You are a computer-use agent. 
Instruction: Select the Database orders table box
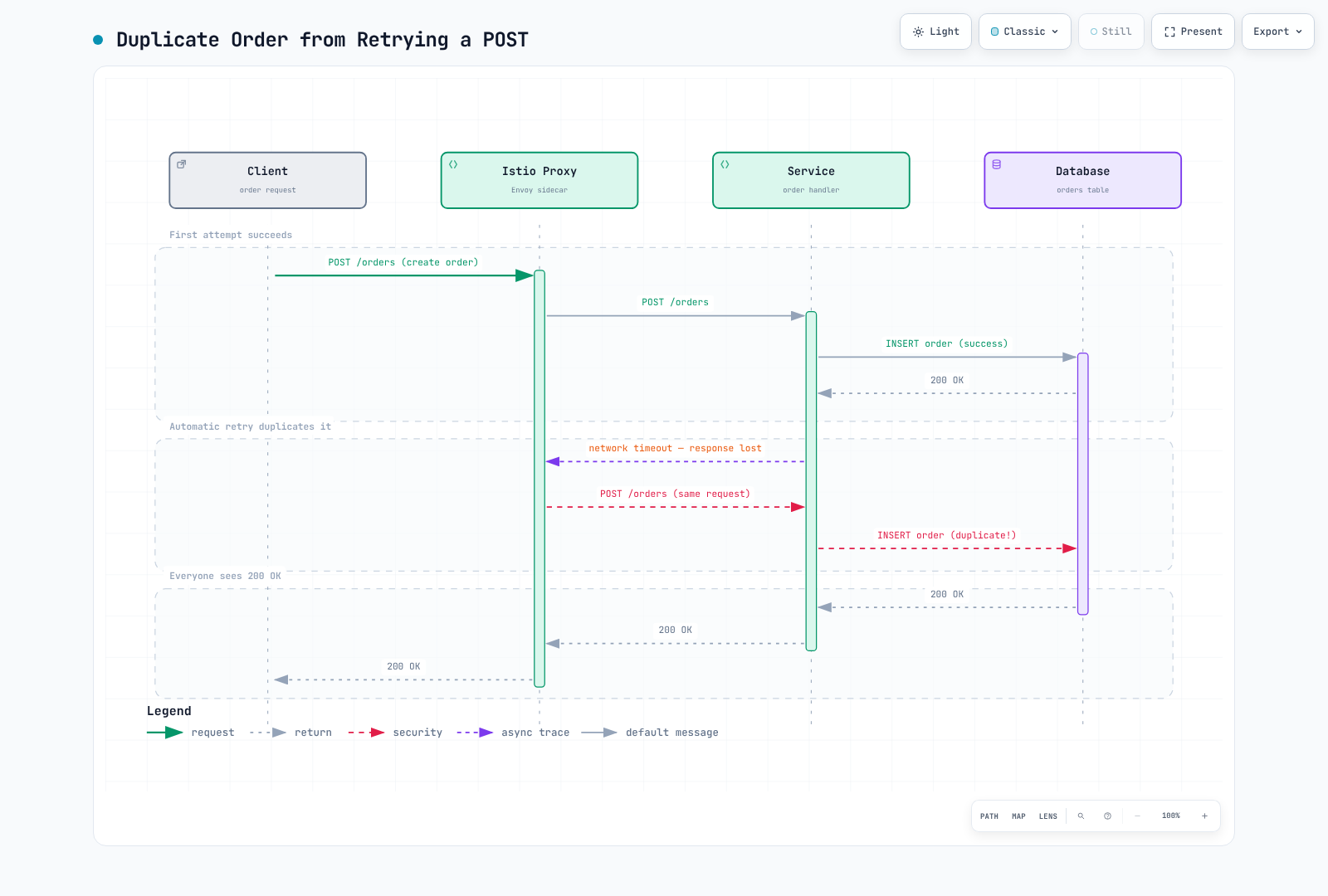1082,180
